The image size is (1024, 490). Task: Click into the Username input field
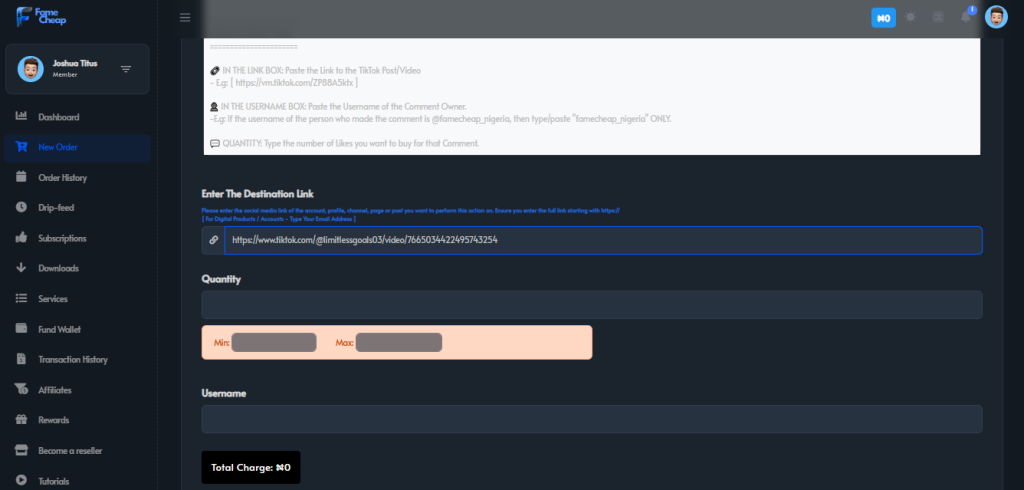tap(592, 419)
